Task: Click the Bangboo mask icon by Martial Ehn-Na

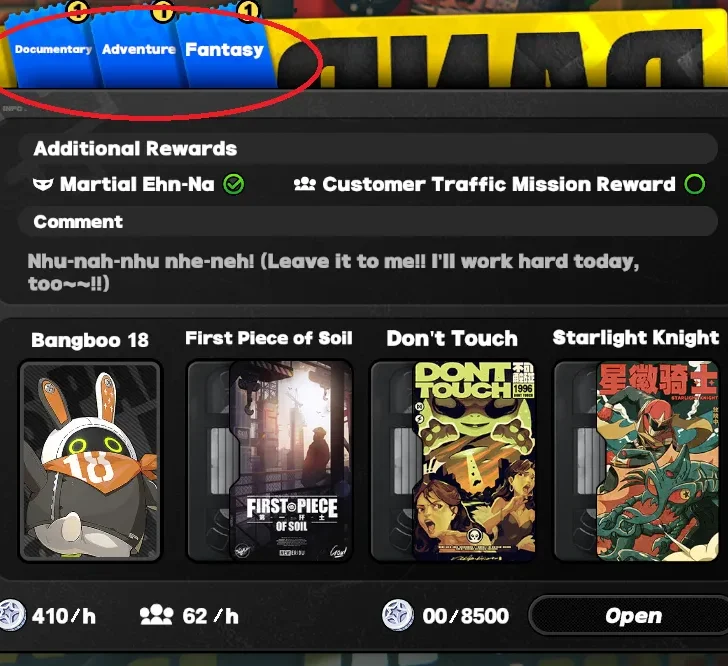Action: (x=43, y=184)
